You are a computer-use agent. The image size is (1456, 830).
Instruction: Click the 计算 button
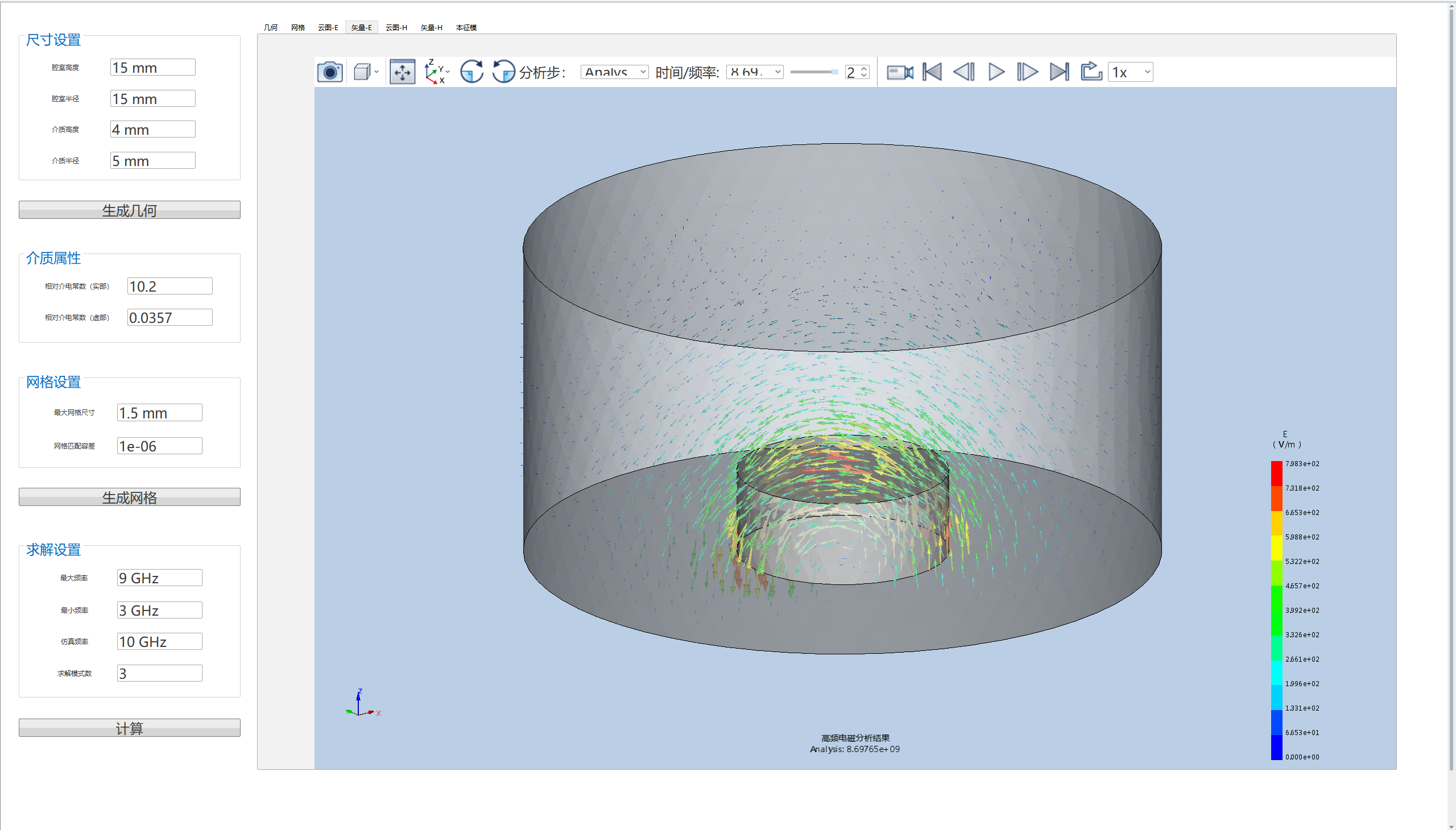tap(130, 728)
